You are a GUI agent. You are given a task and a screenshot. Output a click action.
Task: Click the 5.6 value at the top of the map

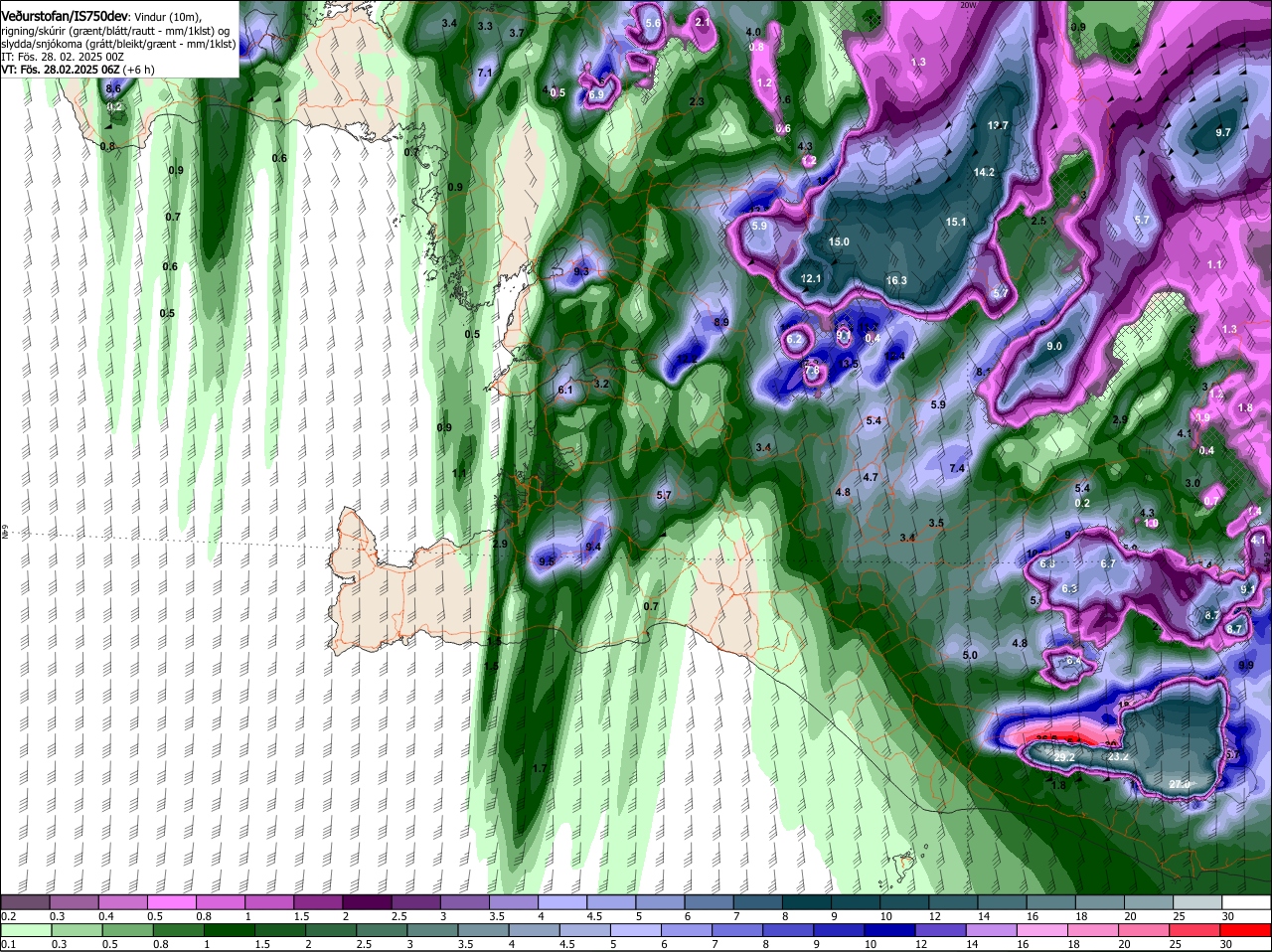(x=653, y=23)
